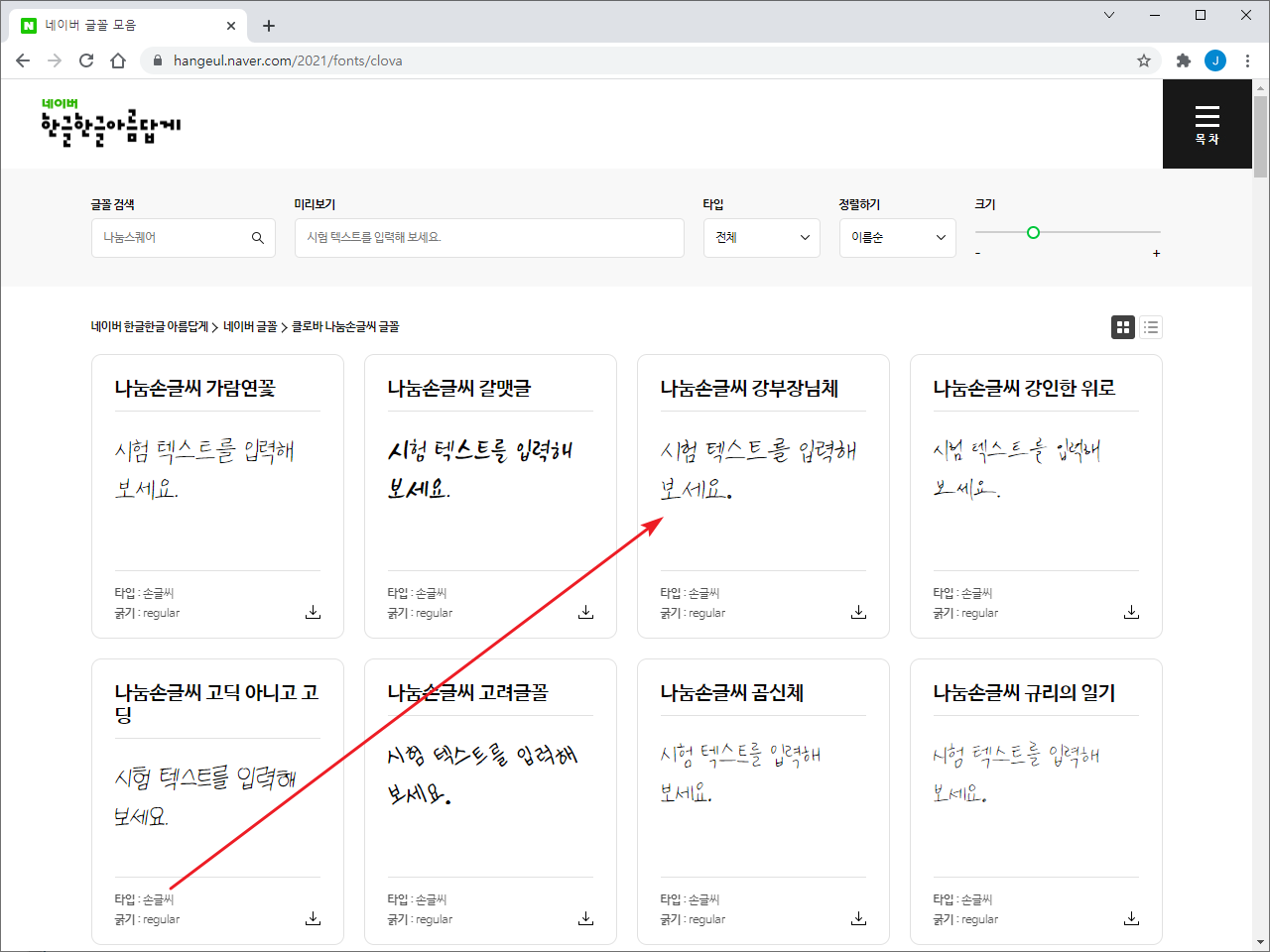Select the 네이버 글꼴 모음 tab
This screenshot has width=1270, height=952.
(x=129, y=26)
